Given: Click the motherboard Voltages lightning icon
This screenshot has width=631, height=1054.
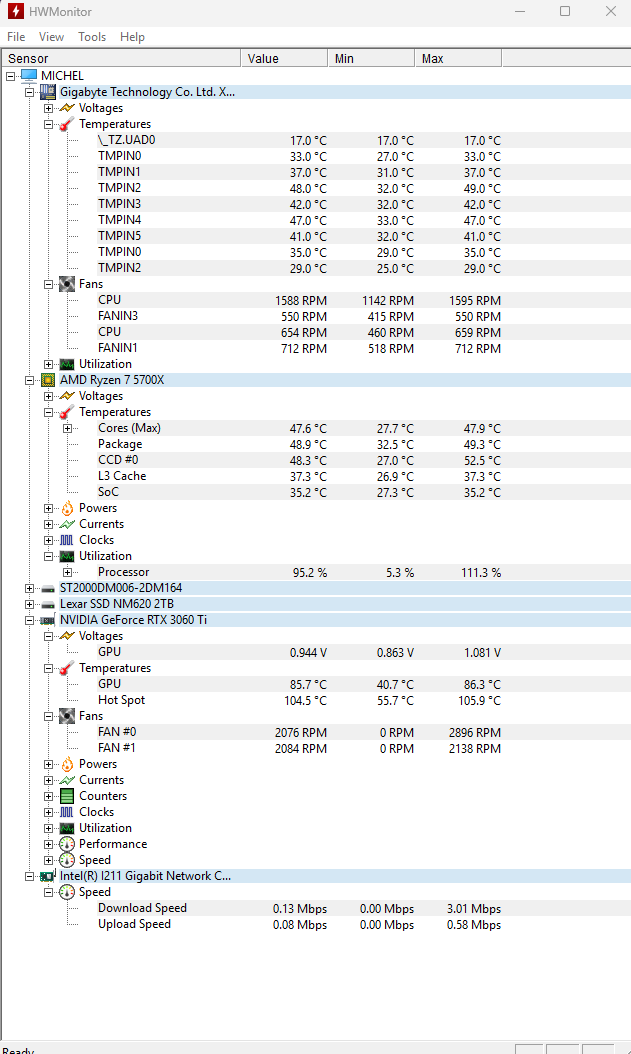Looking at the screenshot, I should [67, 108].
